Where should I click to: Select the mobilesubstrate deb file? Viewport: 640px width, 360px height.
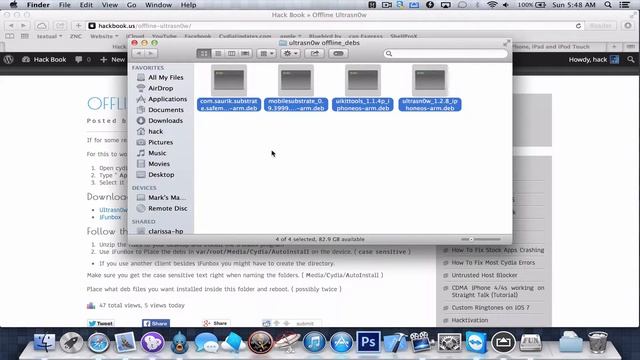(x=296, y=87)
